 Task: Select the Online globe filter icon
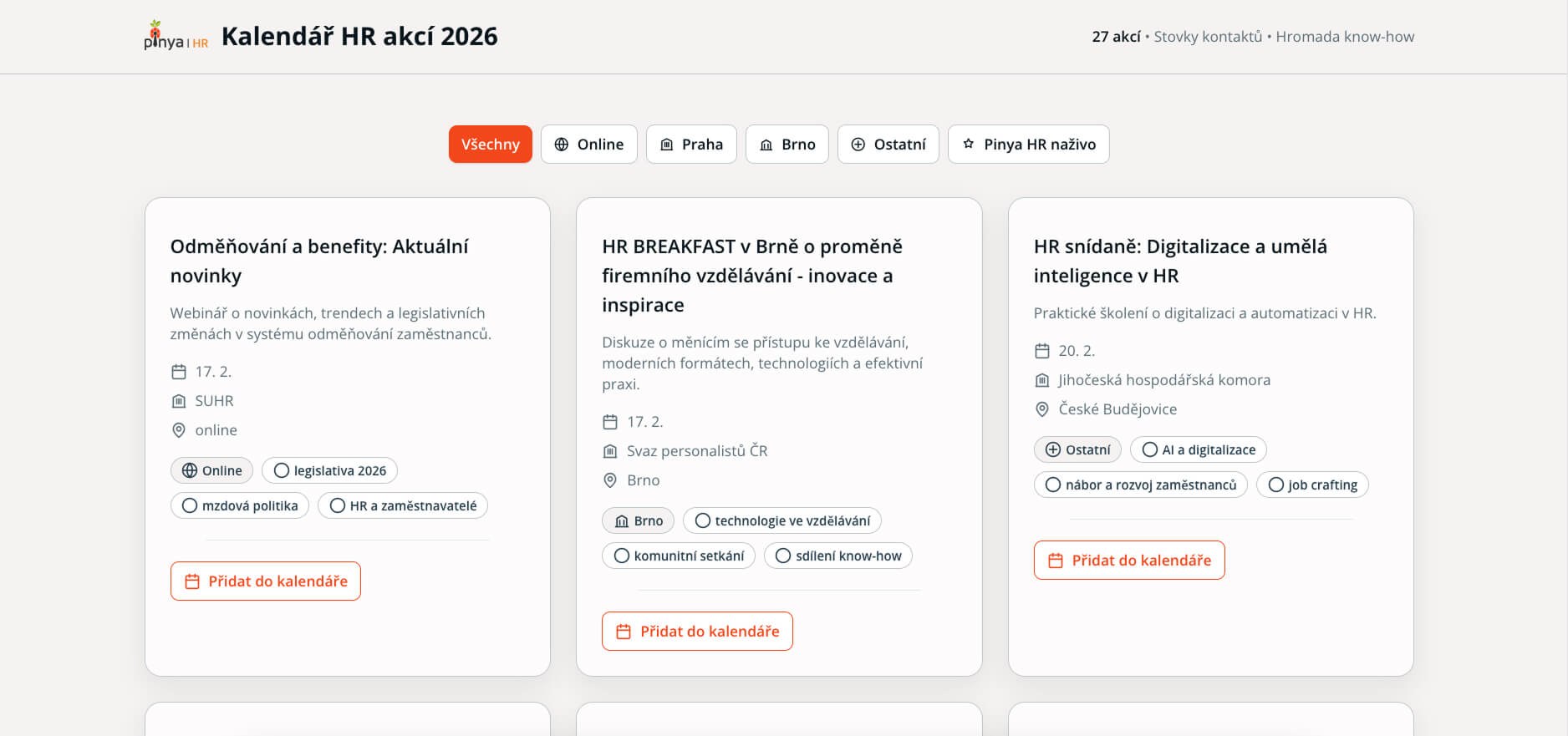562,145
